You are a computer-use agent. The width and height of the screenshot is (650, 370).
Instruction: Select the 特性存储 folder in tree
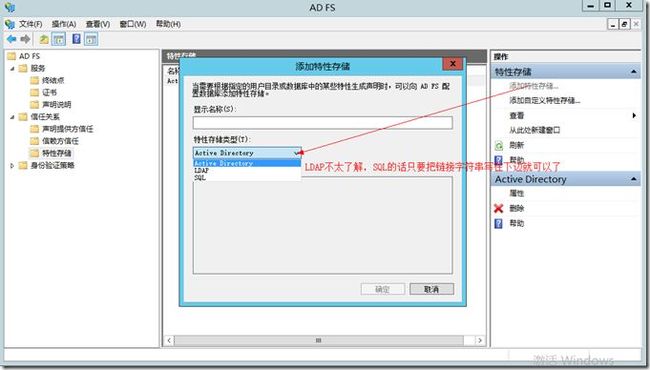(x=56, y=153)
